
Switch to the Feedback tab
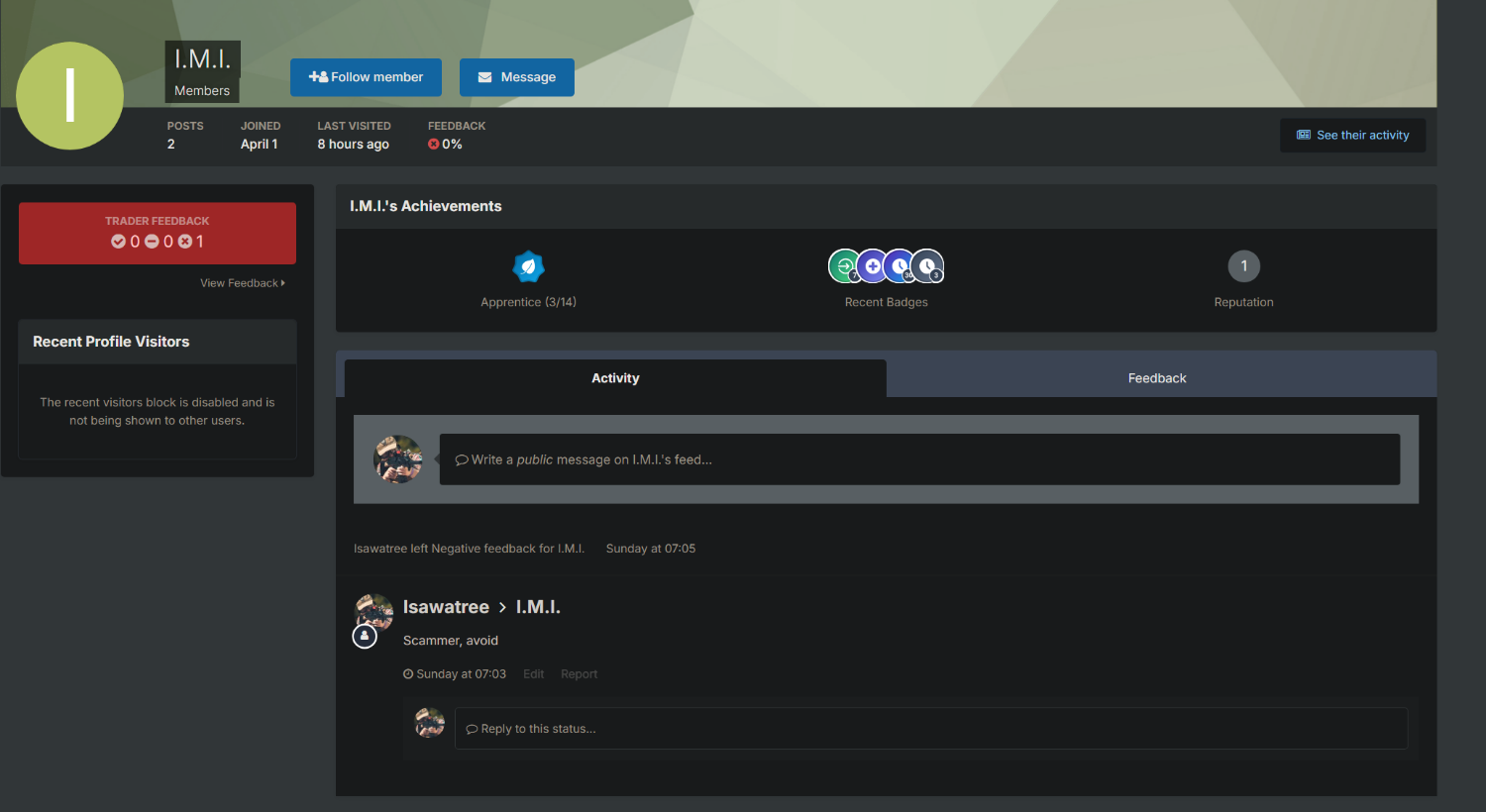[1156, 378]
